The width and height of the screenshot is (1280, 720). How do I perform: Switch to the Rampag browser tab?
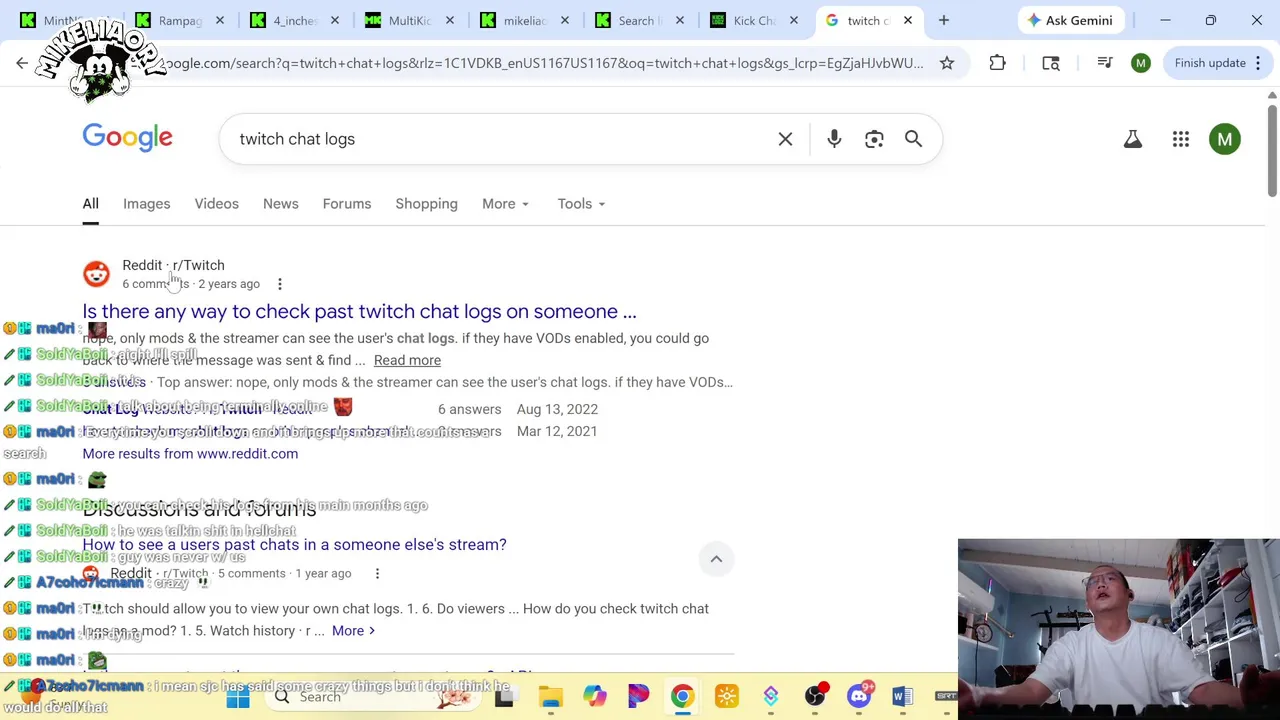[180, 20]
